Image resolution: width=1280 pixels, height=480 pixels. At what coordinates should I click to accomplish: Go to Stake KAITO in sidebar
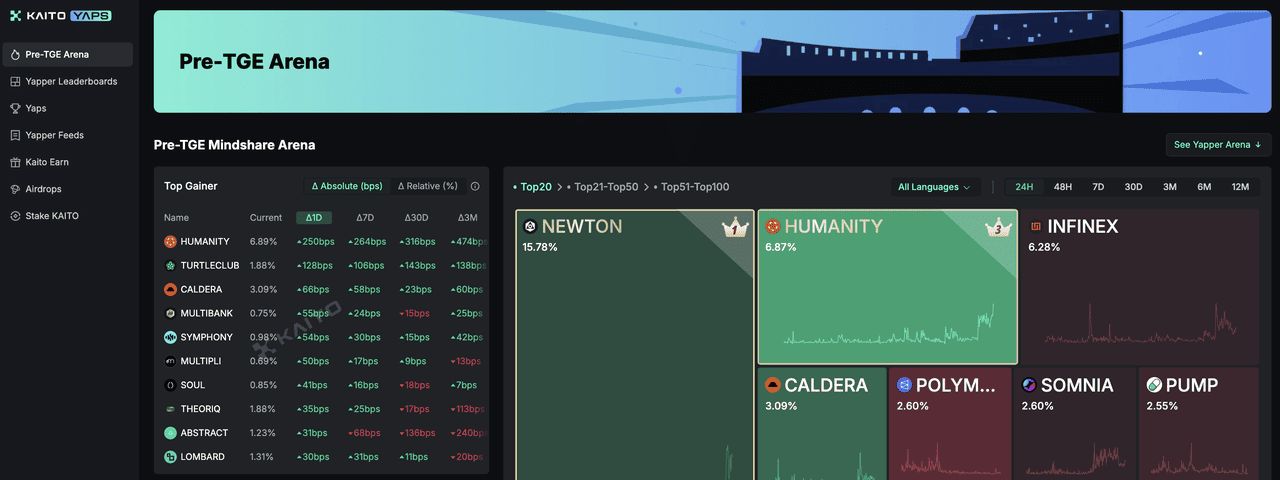(x=52, y=216)
